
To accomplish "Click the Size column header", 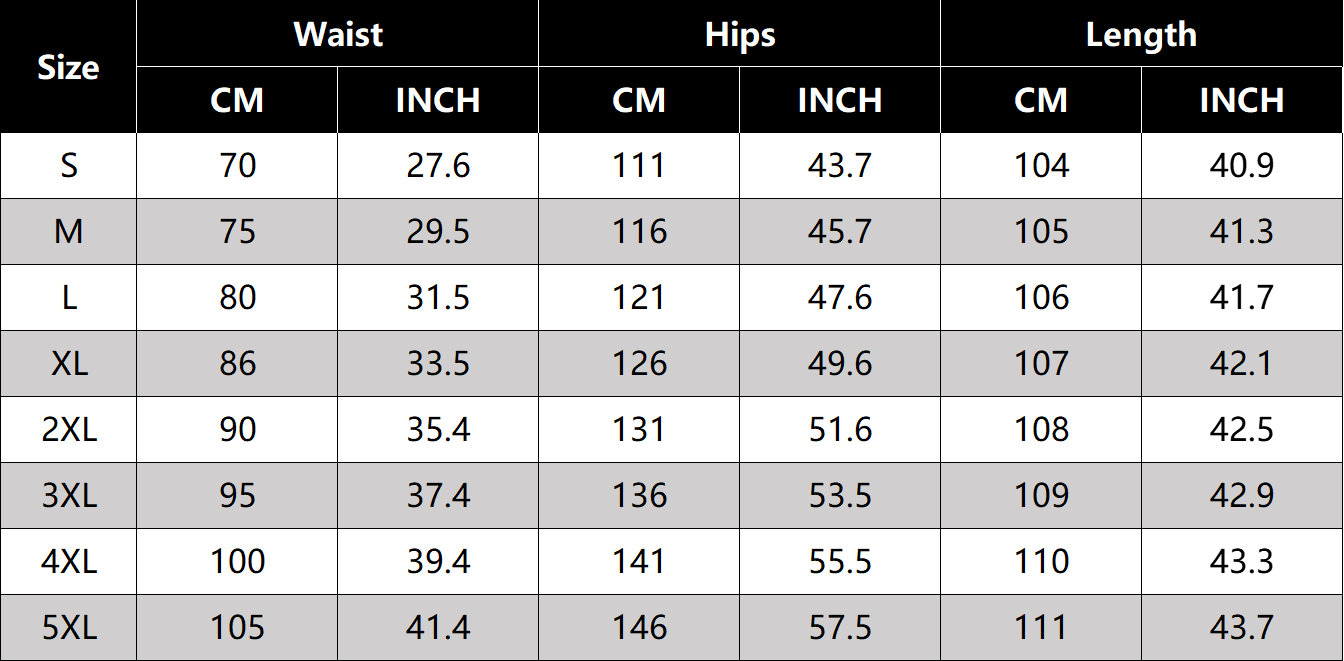I will coord(68,67).
